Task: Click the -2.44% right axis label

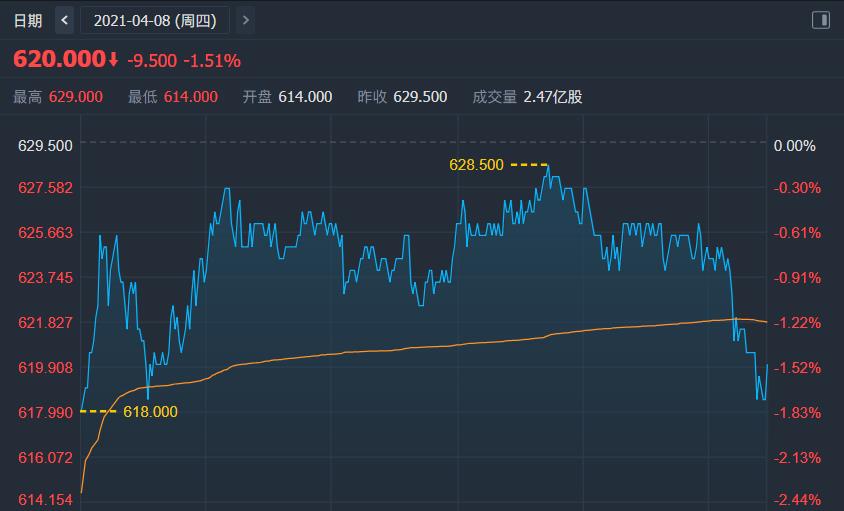Action: click(x=795, y=500)
